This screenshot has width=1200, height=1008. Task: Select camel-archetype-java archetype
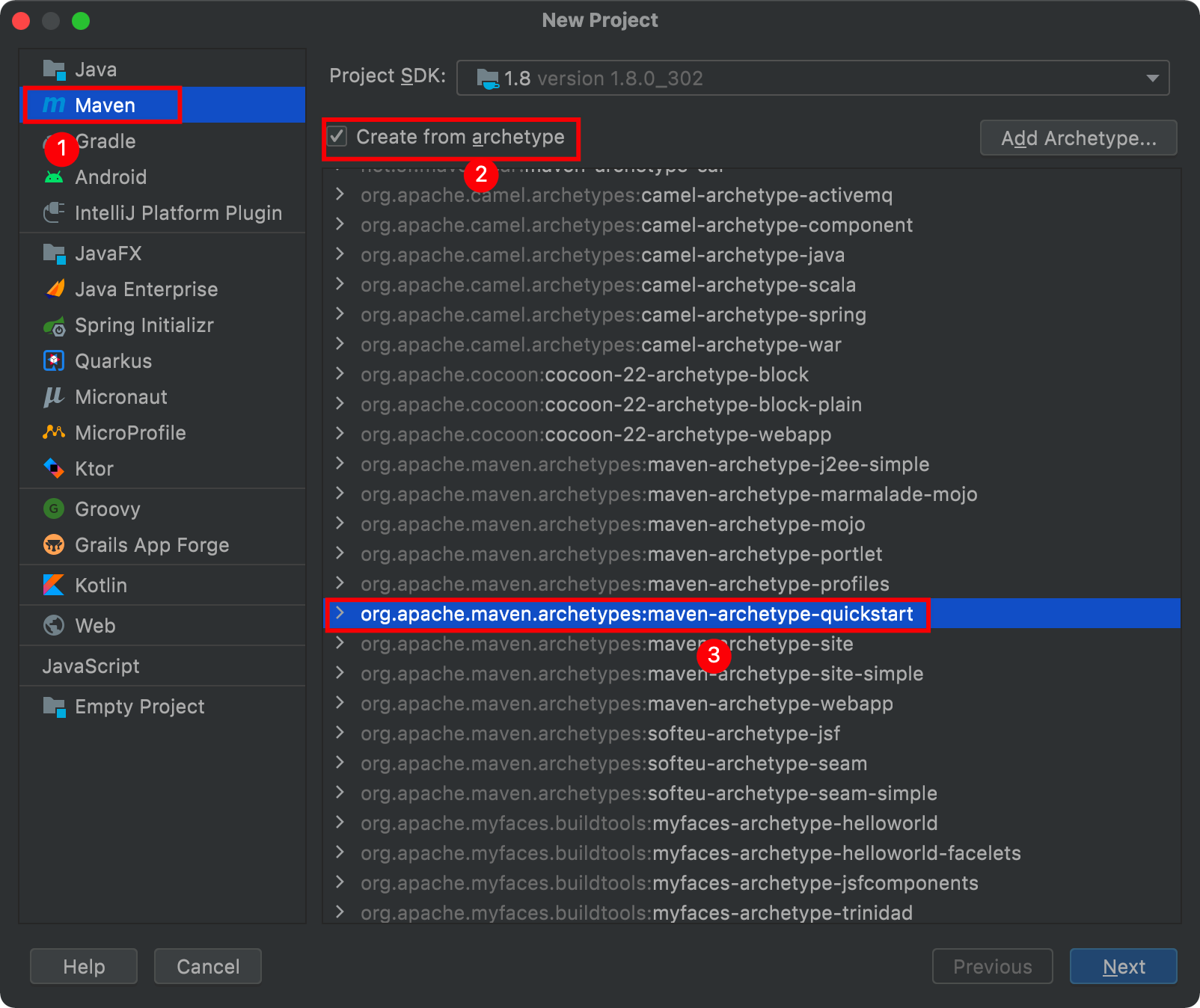(752, 255)
